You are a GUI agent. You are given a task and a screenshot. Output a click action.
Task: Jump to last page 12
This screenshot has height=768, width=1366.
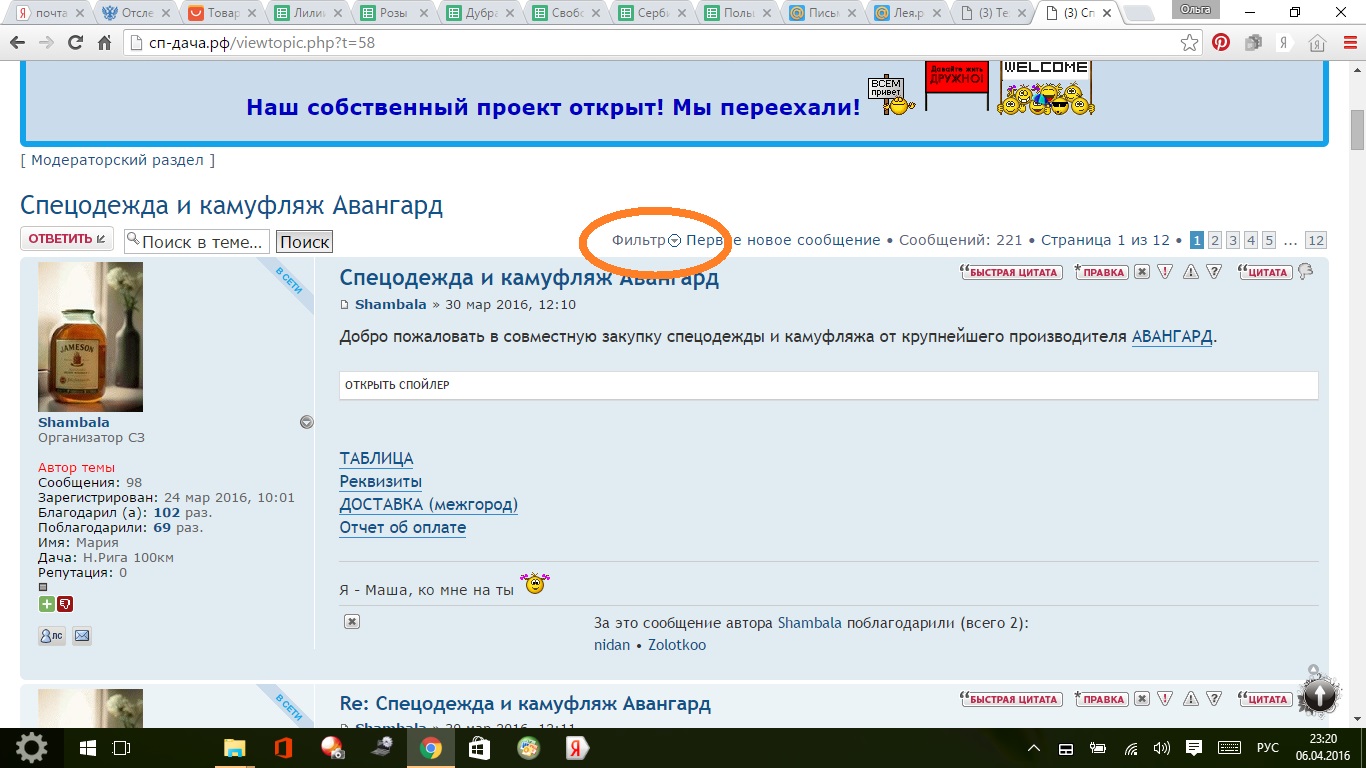click(x=1316, y=240)
